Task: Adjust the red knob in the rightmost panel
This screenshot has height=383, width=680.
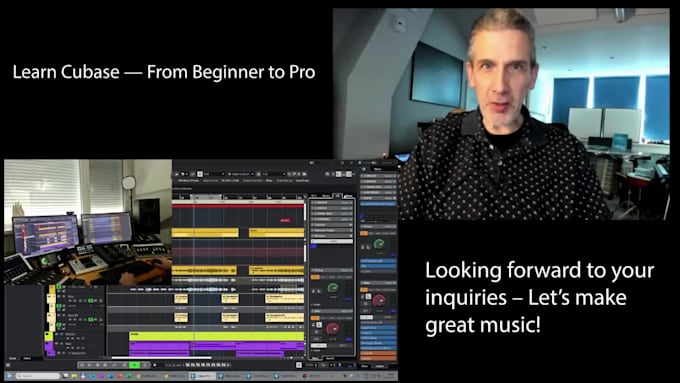Action: (x=379, y=300)
